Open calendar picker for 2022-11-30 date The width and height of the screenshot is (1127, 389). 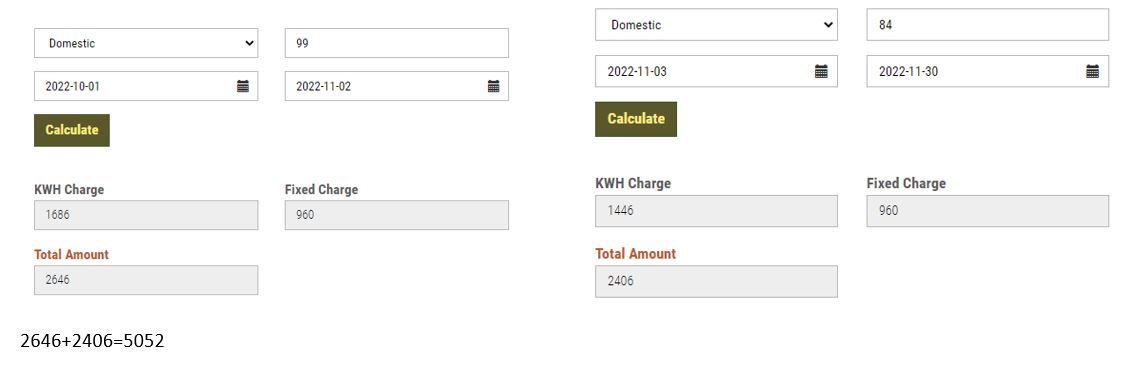pyautogui.click(x=1092, y=71)
